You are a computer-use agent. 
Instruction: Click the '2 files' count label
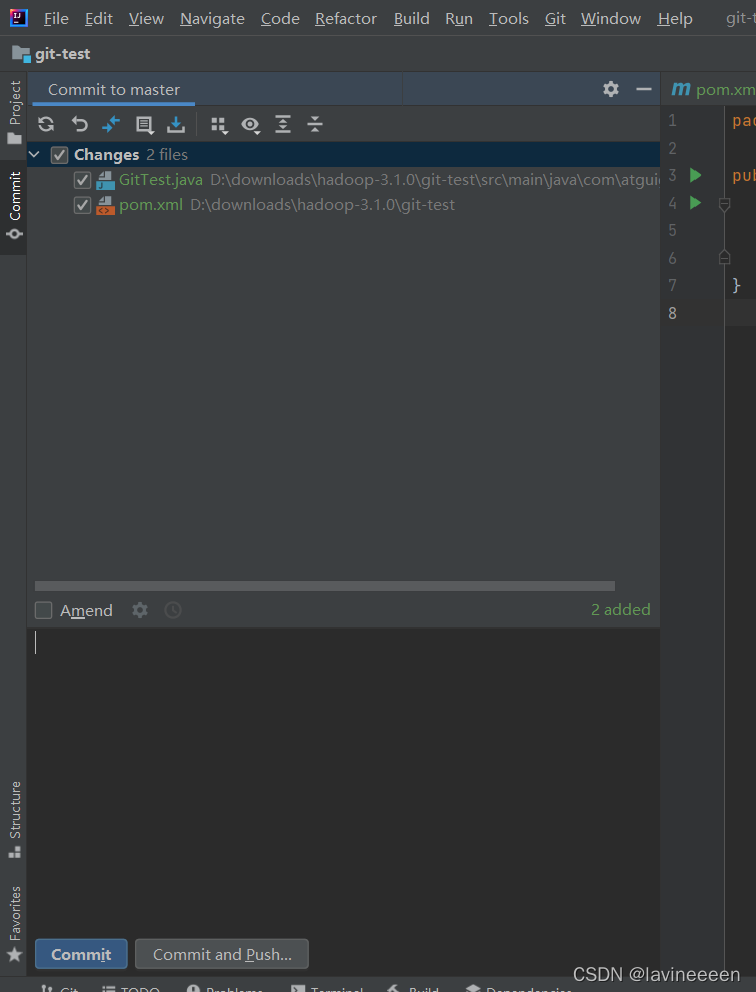[x=167, y=155]
